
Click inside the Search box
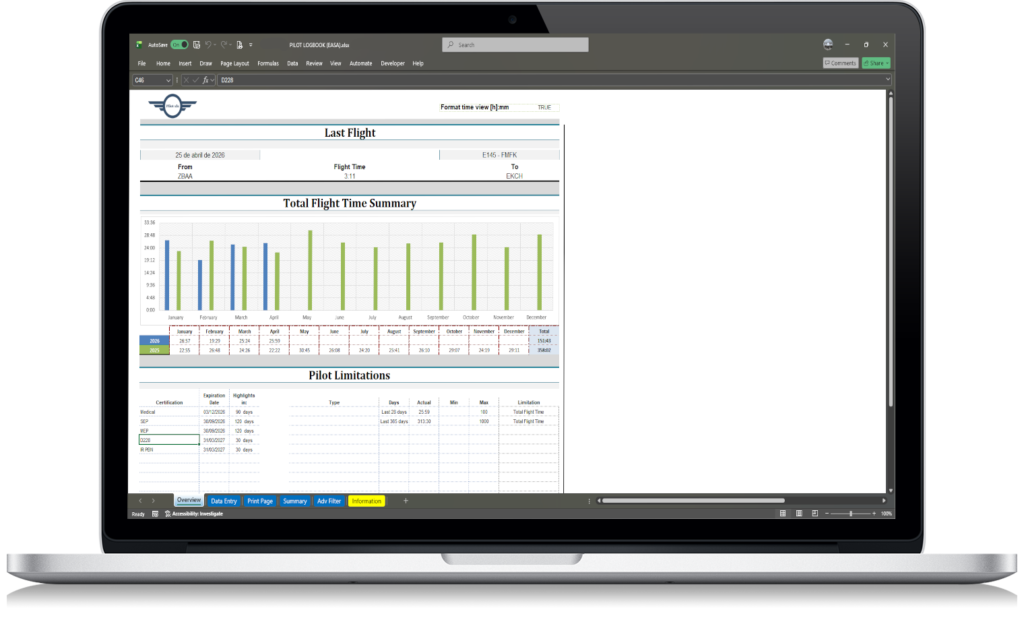coord(515,44)
